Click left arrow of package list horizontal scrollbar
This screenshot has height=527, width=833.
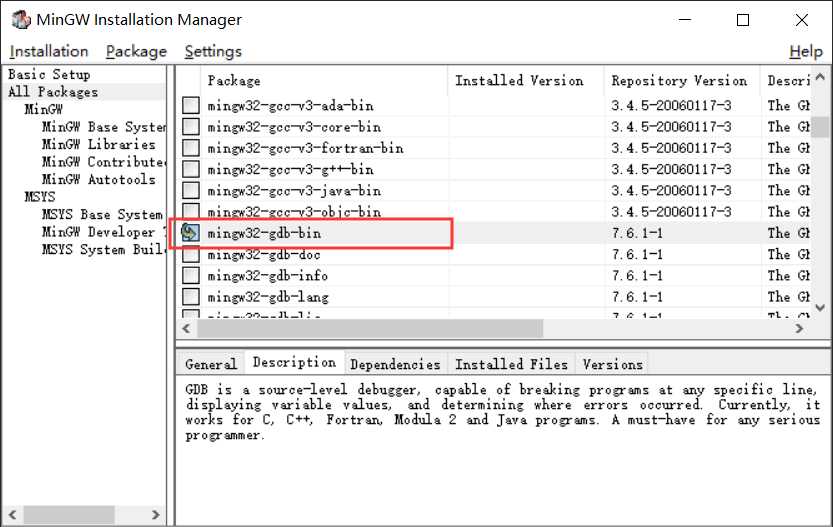tap(186, 329)
